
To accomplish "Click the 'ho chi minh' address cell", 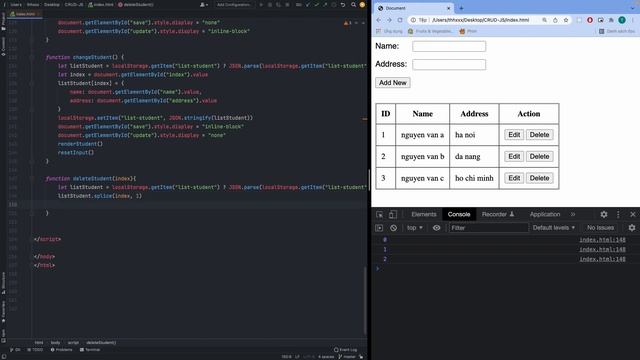I will (x=474, y=178).
